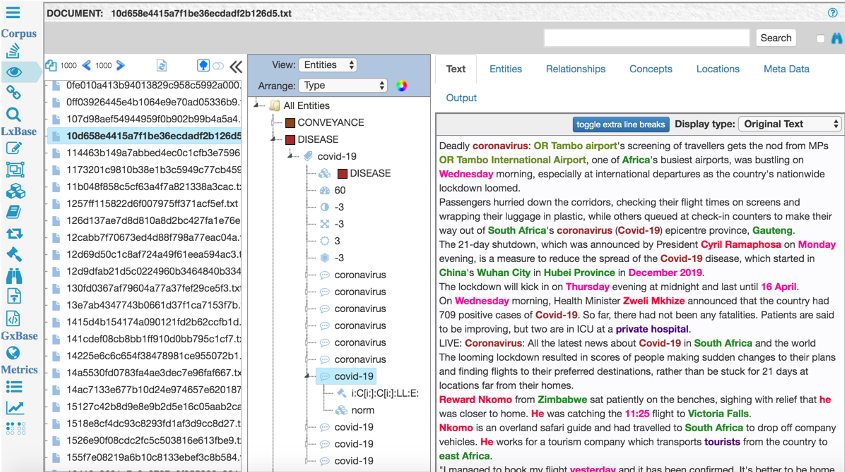The height and width of the screenshot is (472, 845).
Task: Go to next 1000 documents arrow
Action: point(121,65)
